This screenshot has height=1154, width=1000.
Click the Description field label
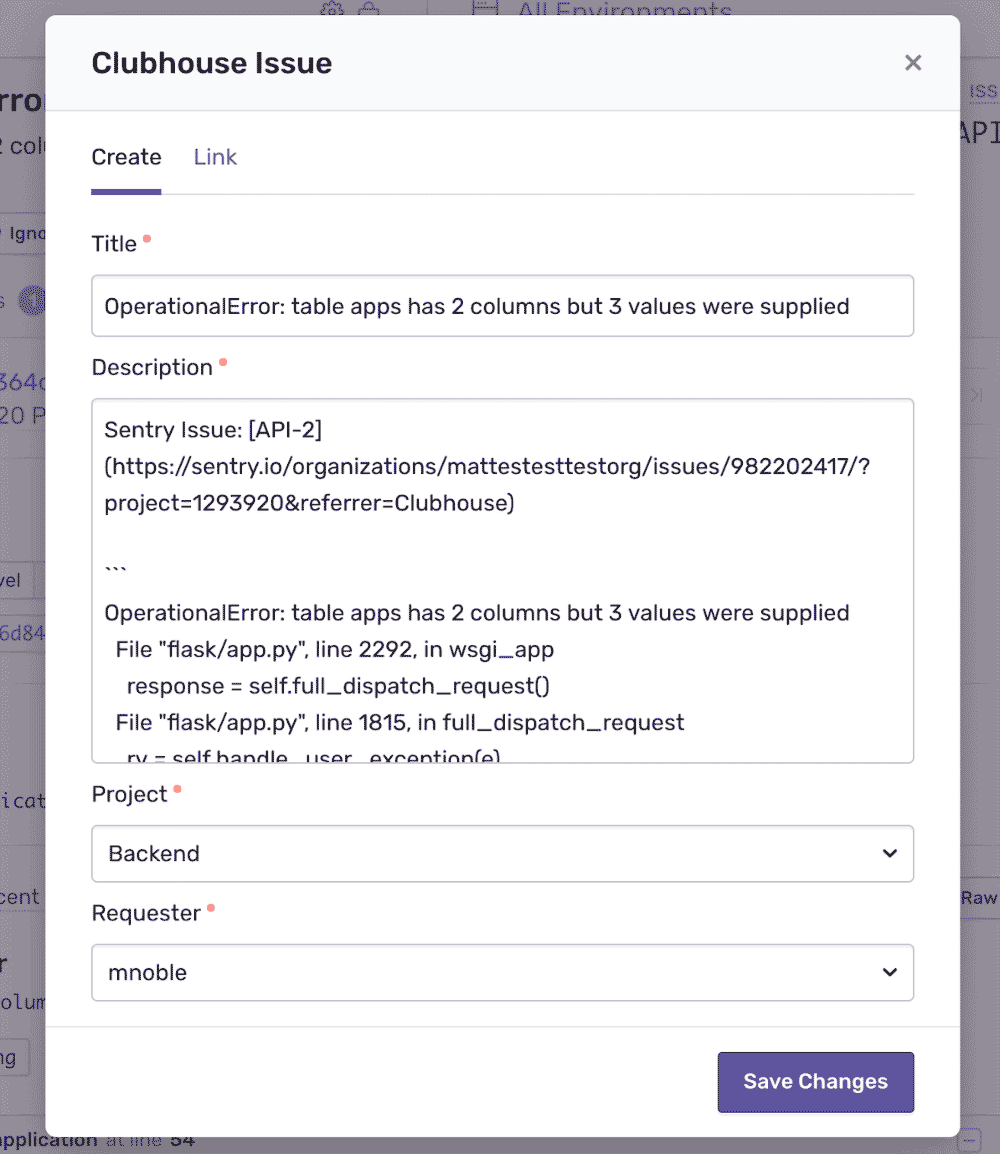tap(152, 367)
